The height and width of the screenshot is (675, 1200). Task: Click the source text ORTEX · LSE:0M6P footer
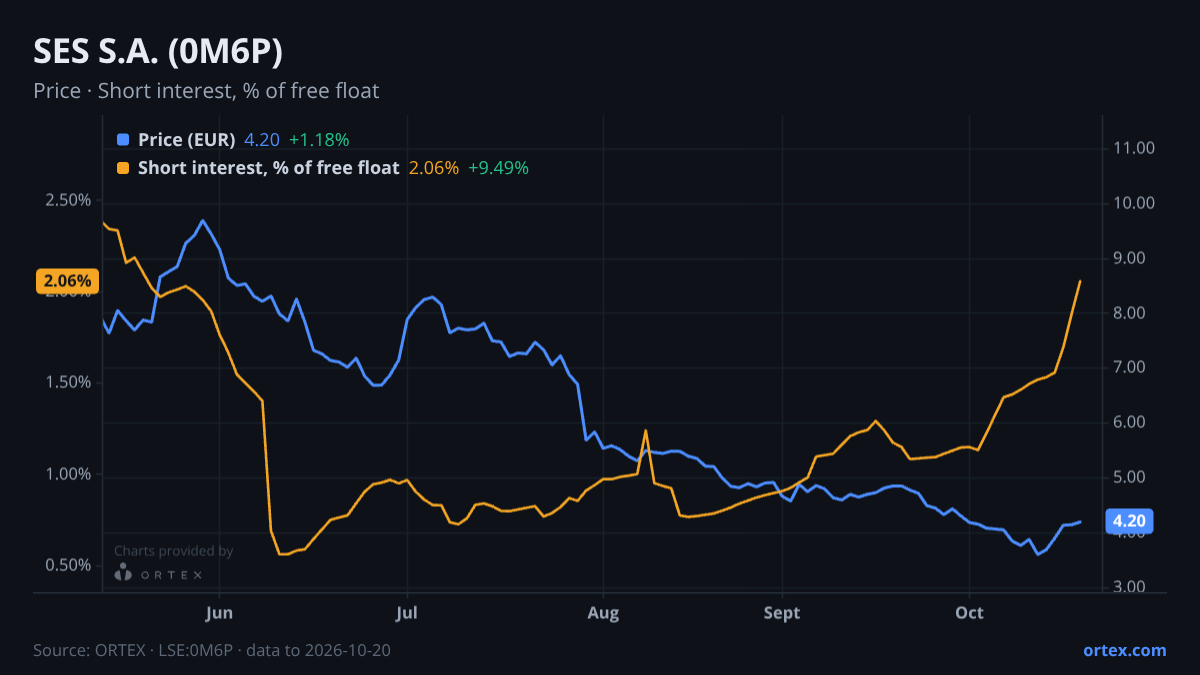(212, 650)
